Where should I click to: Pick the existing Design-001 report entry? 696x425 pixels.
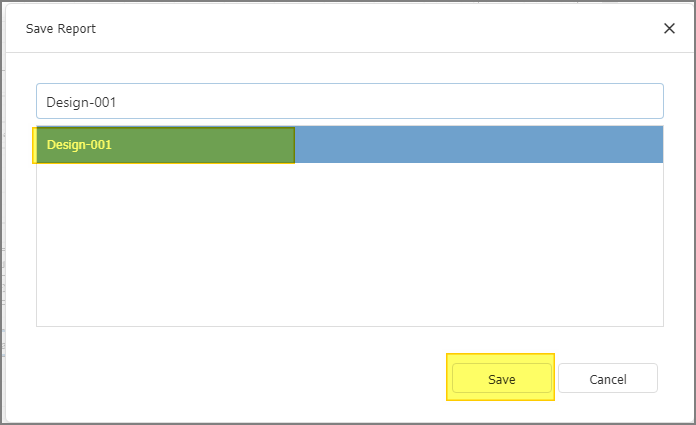point(80,145)
